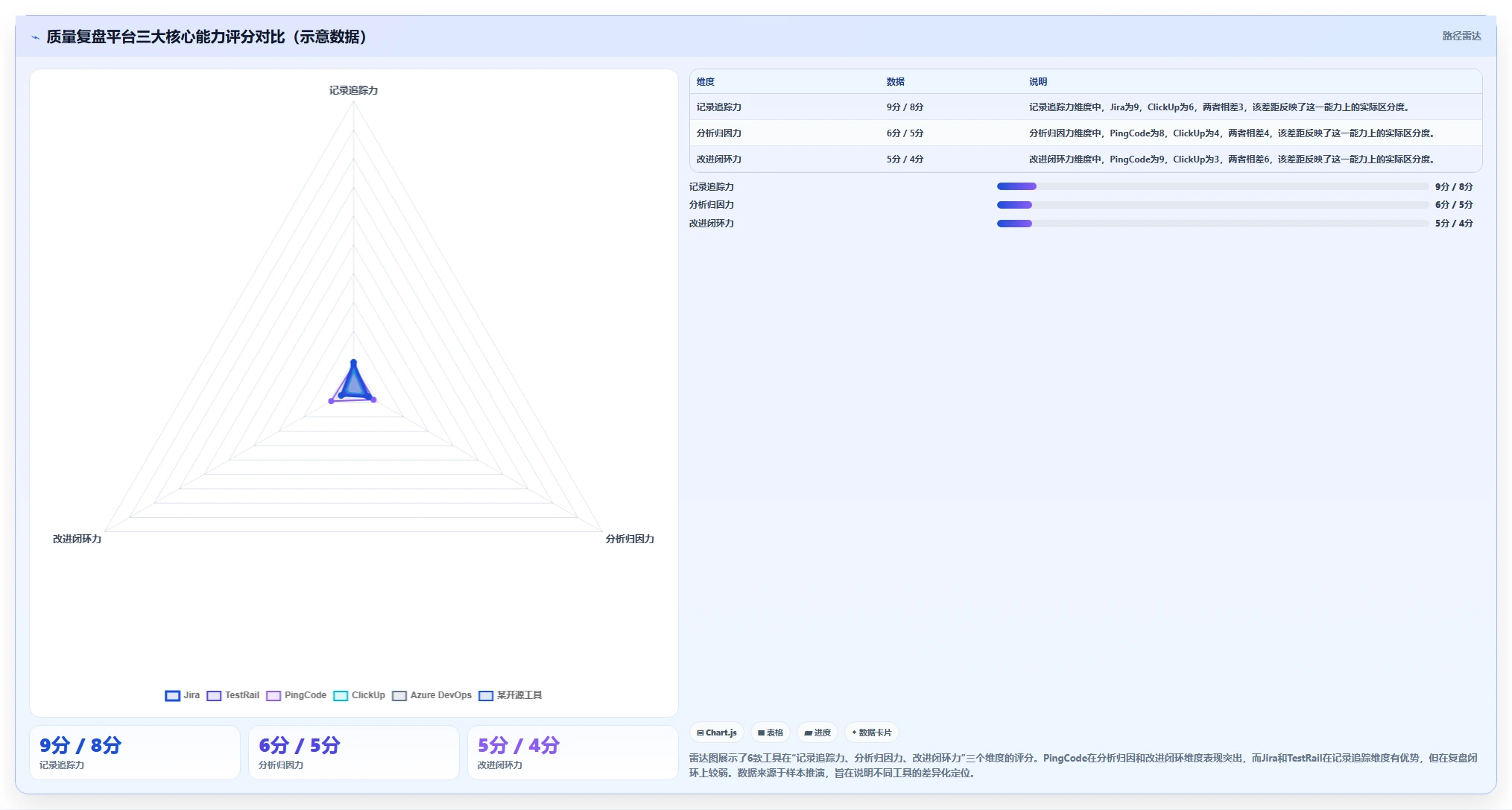
Task: Toggle Azure DevOps legend entry
Action: point(432,695)
